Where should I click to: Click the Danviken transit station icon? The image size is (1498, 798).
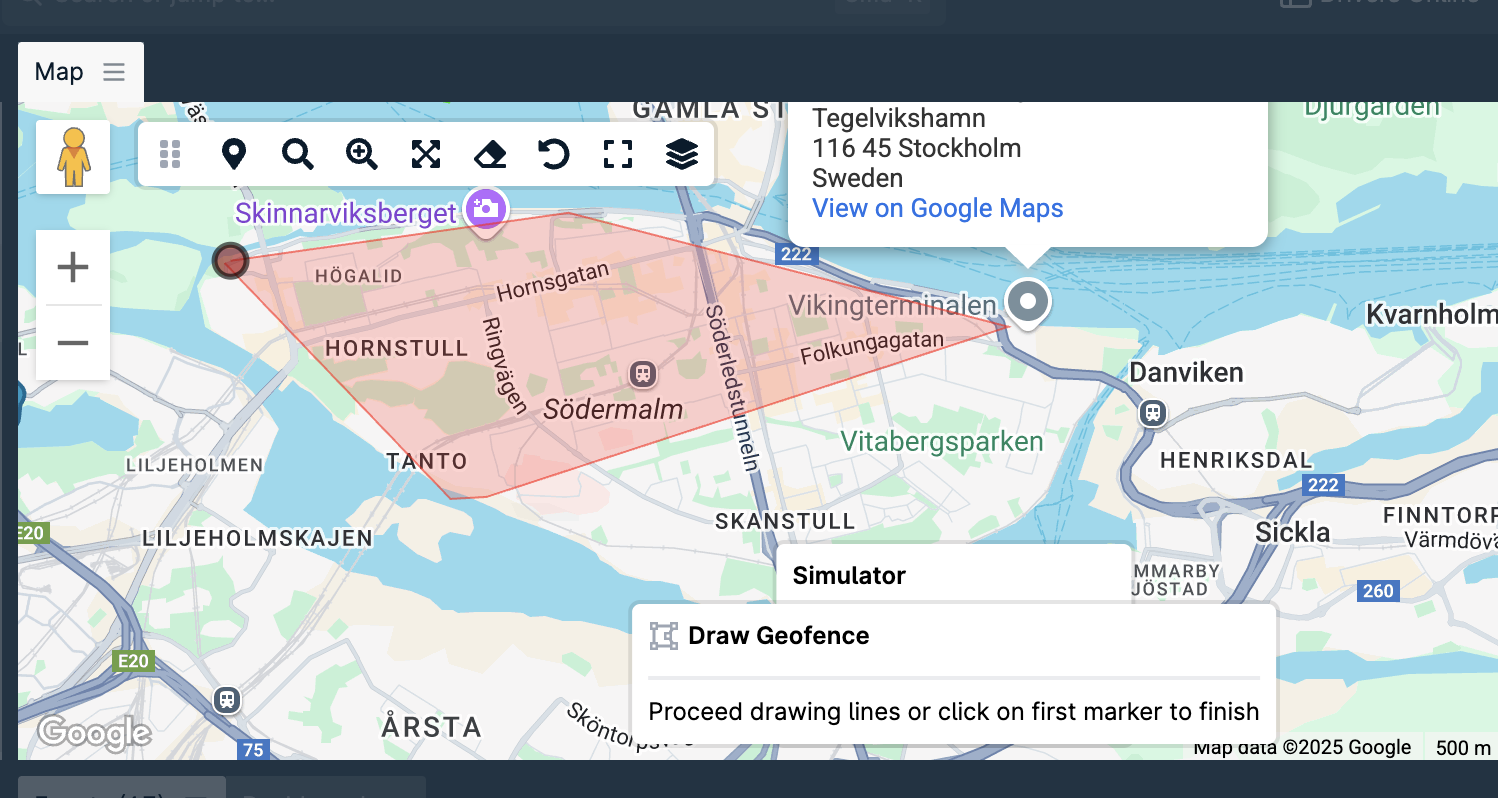click(1154, 412)
